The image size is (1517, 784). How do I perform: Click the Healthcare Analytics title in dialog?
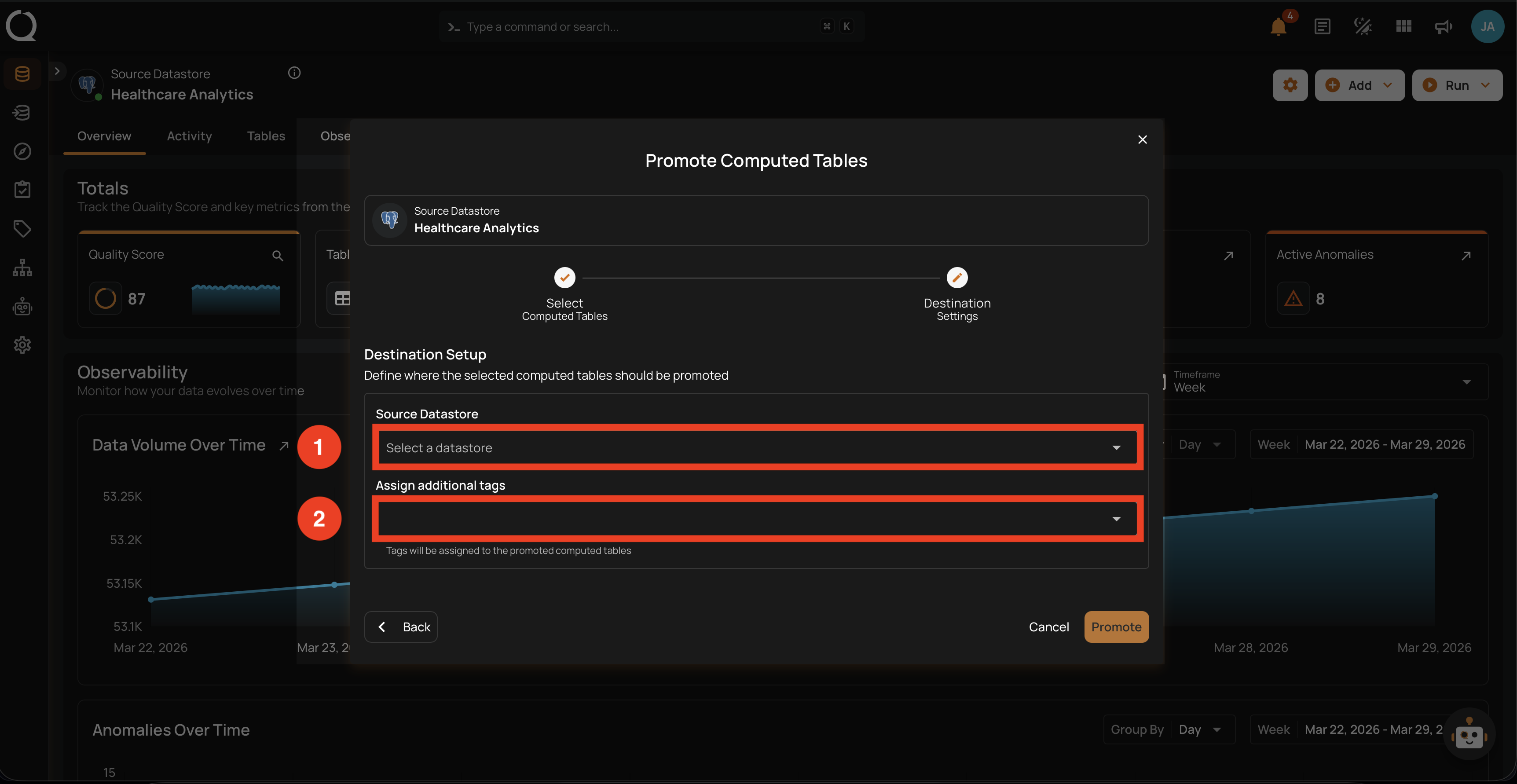tap(476, 228)
